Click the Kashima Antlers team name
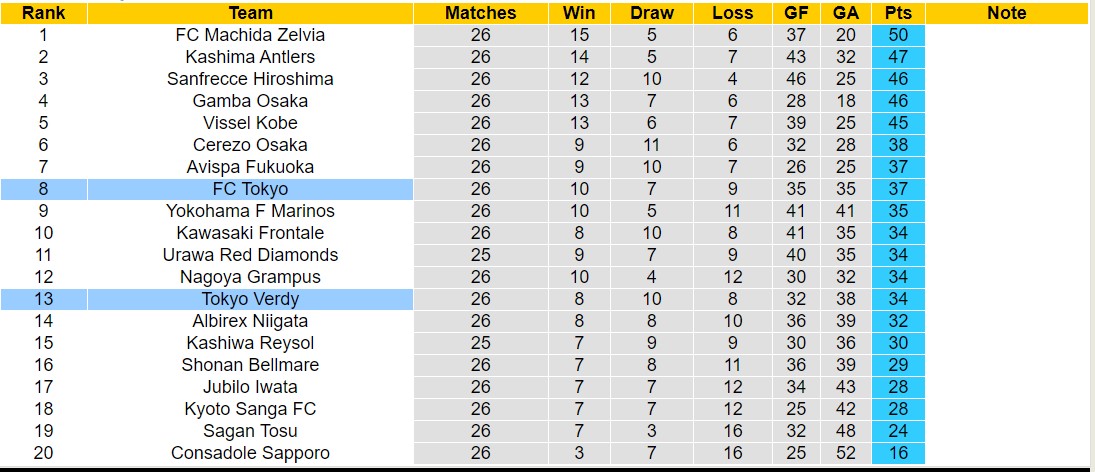Viewport: 1095px width, 472px height. (x=250, y=57)
